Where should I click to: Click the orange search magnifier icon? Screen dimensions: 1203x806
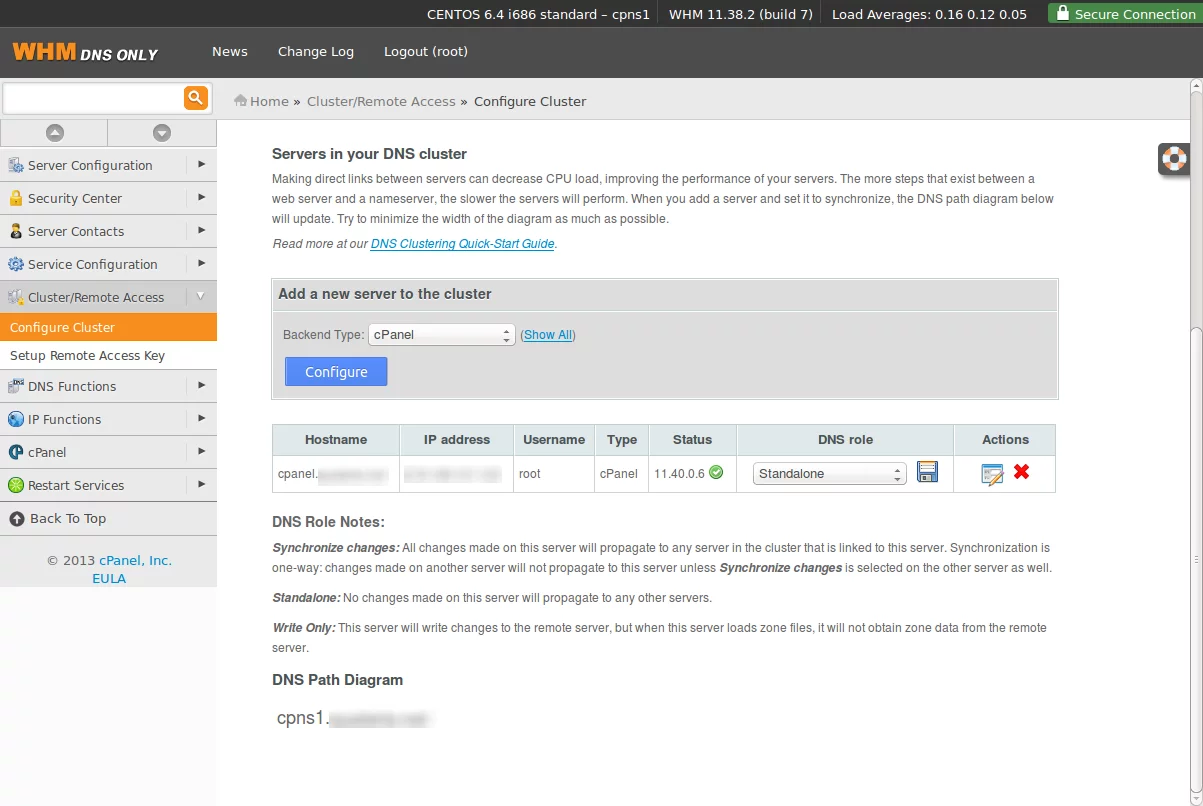click(195, 97)
